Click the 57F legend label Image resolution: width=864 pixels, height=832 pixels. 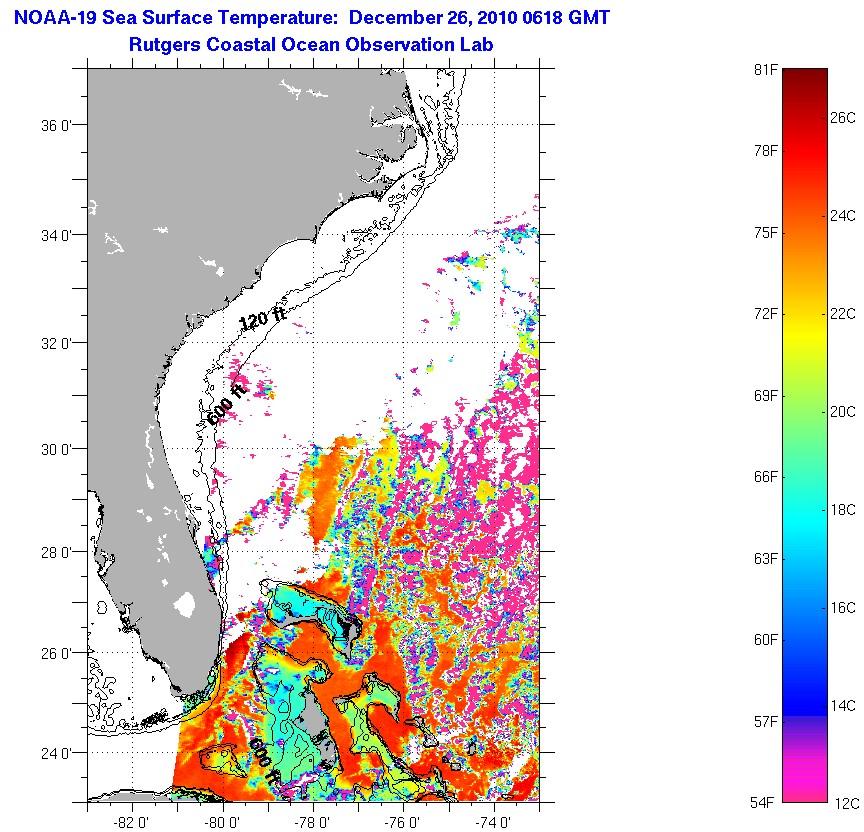pos(766,721)
